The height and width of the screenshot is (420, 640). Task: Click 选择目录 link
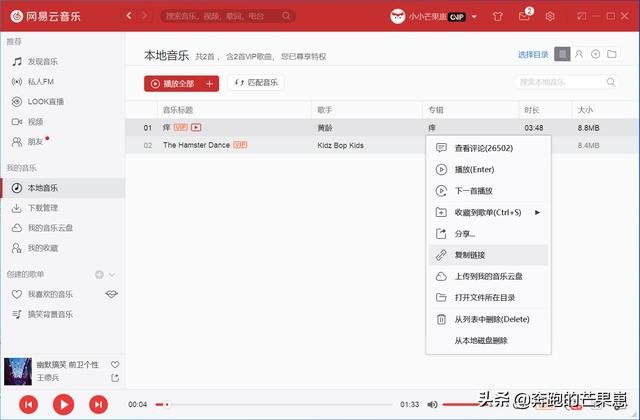point(533,54)
